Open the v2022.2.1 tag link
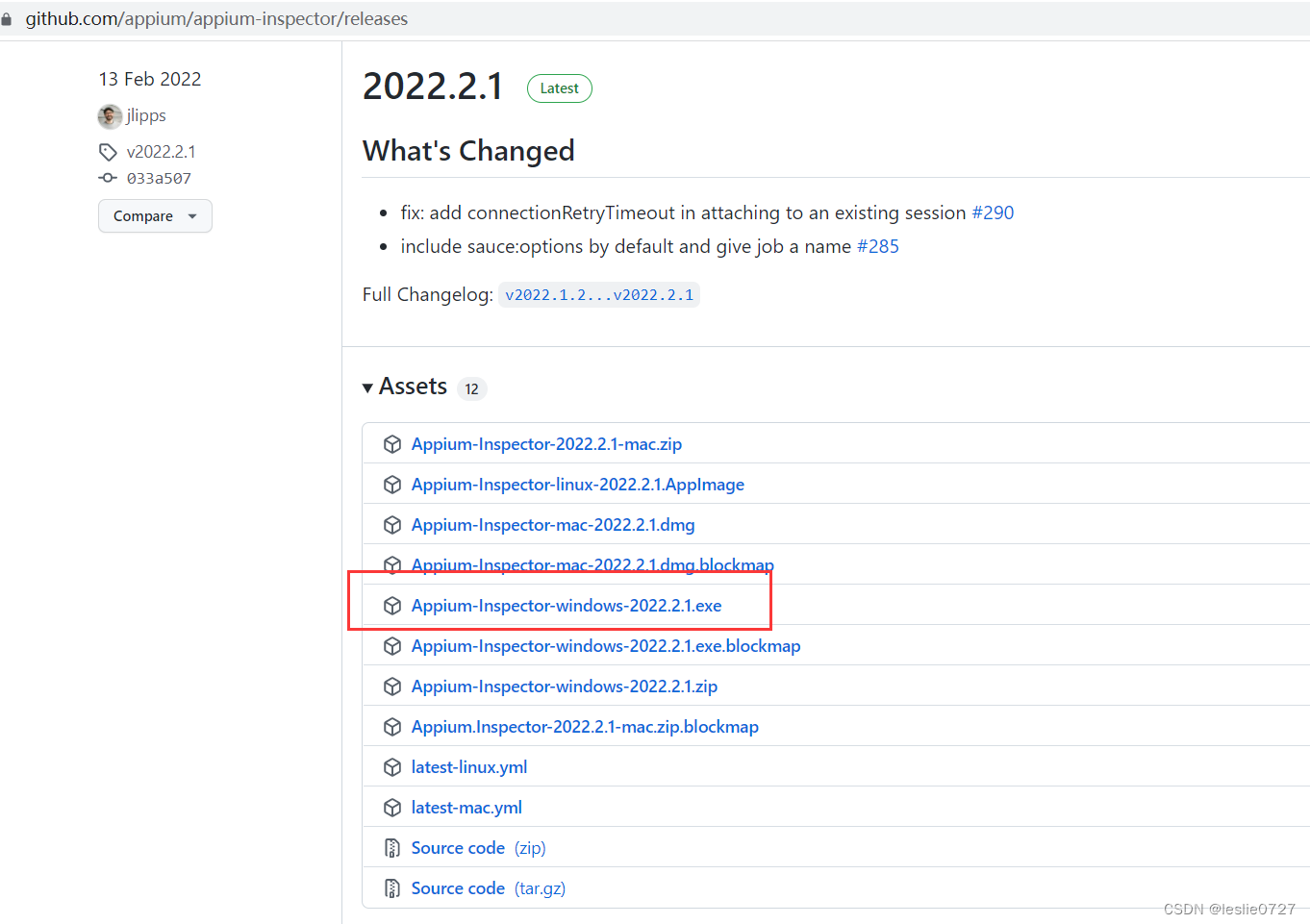The height and width of the screenshot is (924, 1310). pos(161,151)
